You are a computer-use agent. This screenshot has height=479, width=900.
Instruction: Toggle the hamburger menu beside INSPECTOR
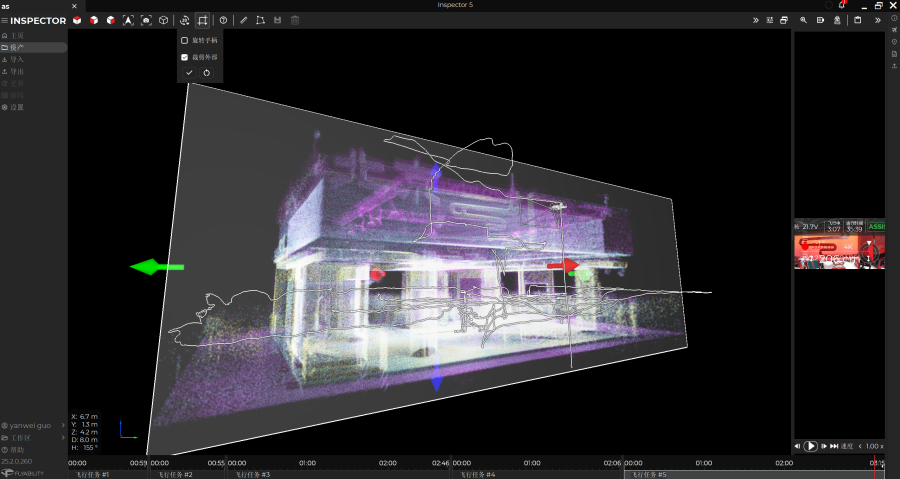pos(5,20)
